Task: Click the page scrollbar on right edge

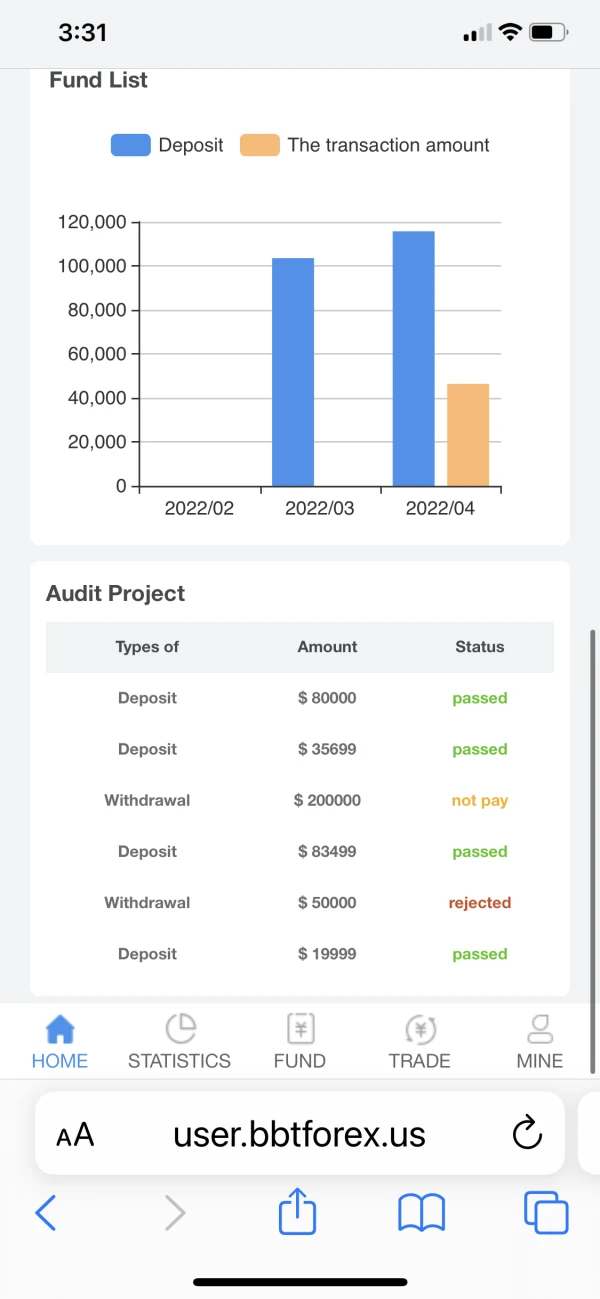Action: pos(593,850)
